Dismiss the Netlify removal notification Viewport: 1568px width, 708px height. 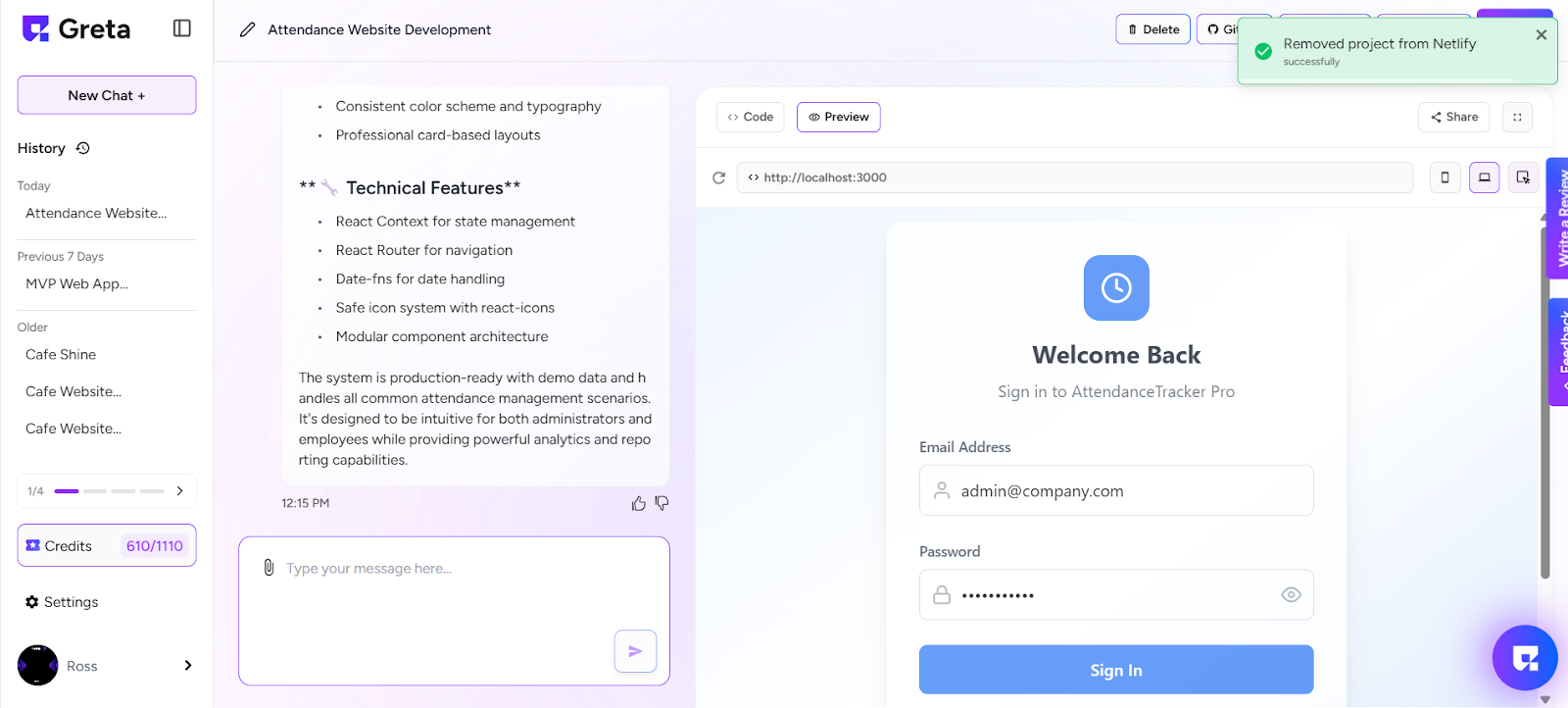tap(1542, 34)
